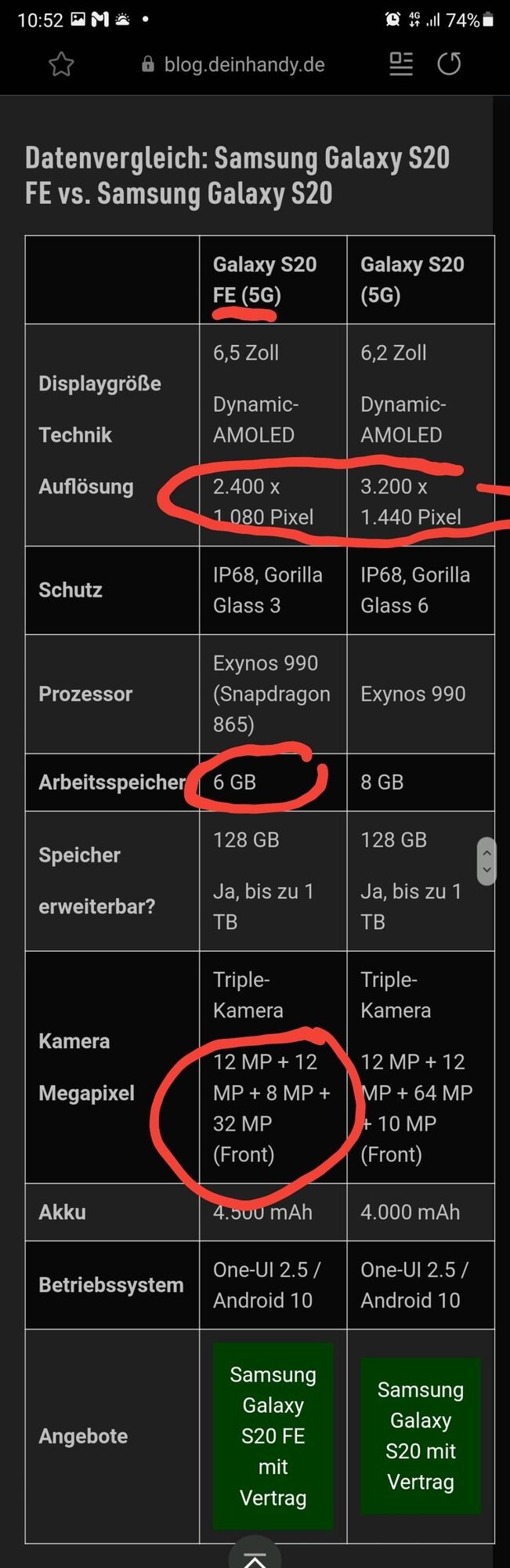The image size is (510, 1568).
Task: Tap the gallery image notification icon
Action: 78,20
